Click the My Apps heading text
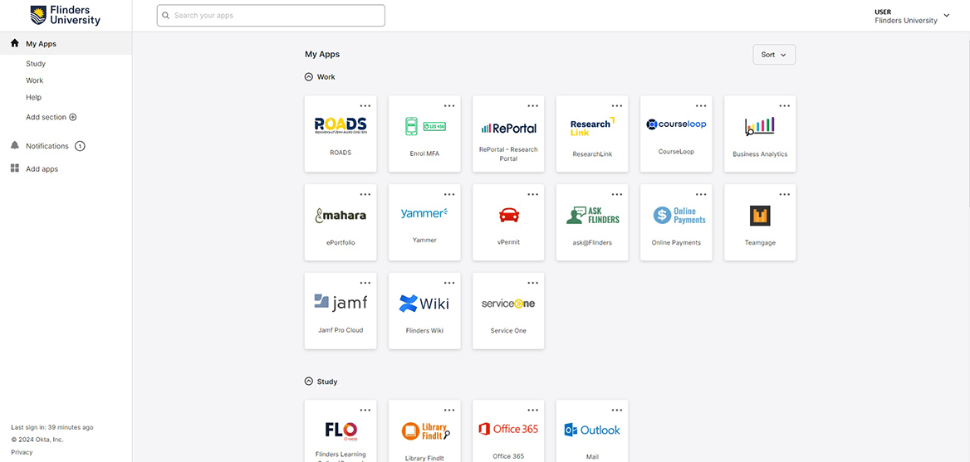This screenshot has height=462, width=970. tap(322, 54)
